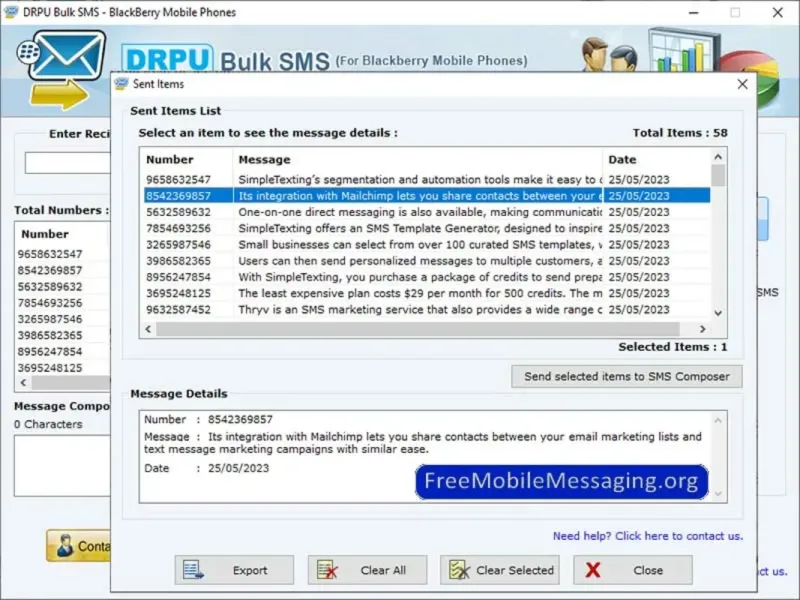Open the Need help contact us link
Screen dimensions: 800x600
pyautogui.click(x=648, y=536)
